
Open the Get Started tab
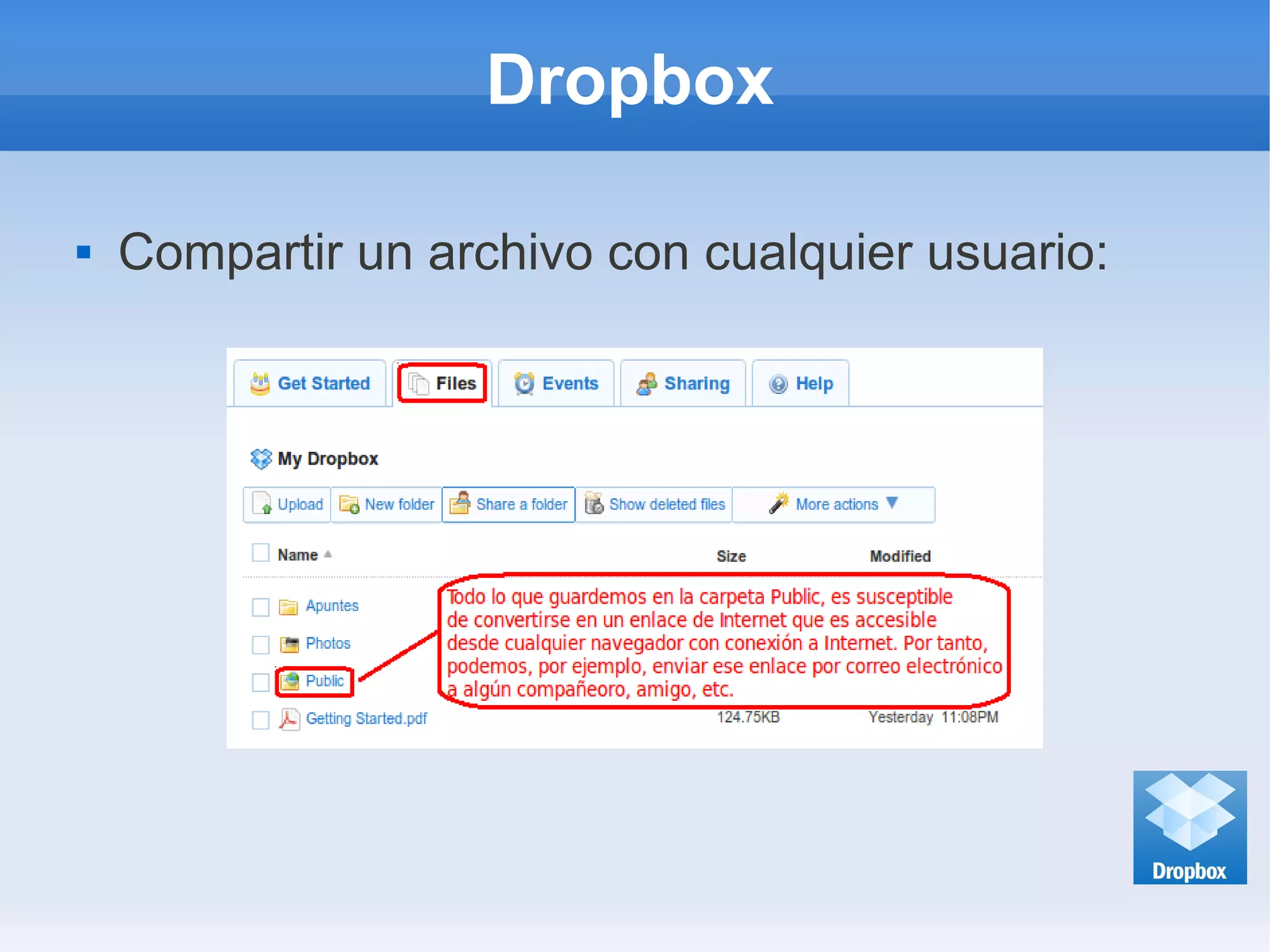tap(309, 383)
